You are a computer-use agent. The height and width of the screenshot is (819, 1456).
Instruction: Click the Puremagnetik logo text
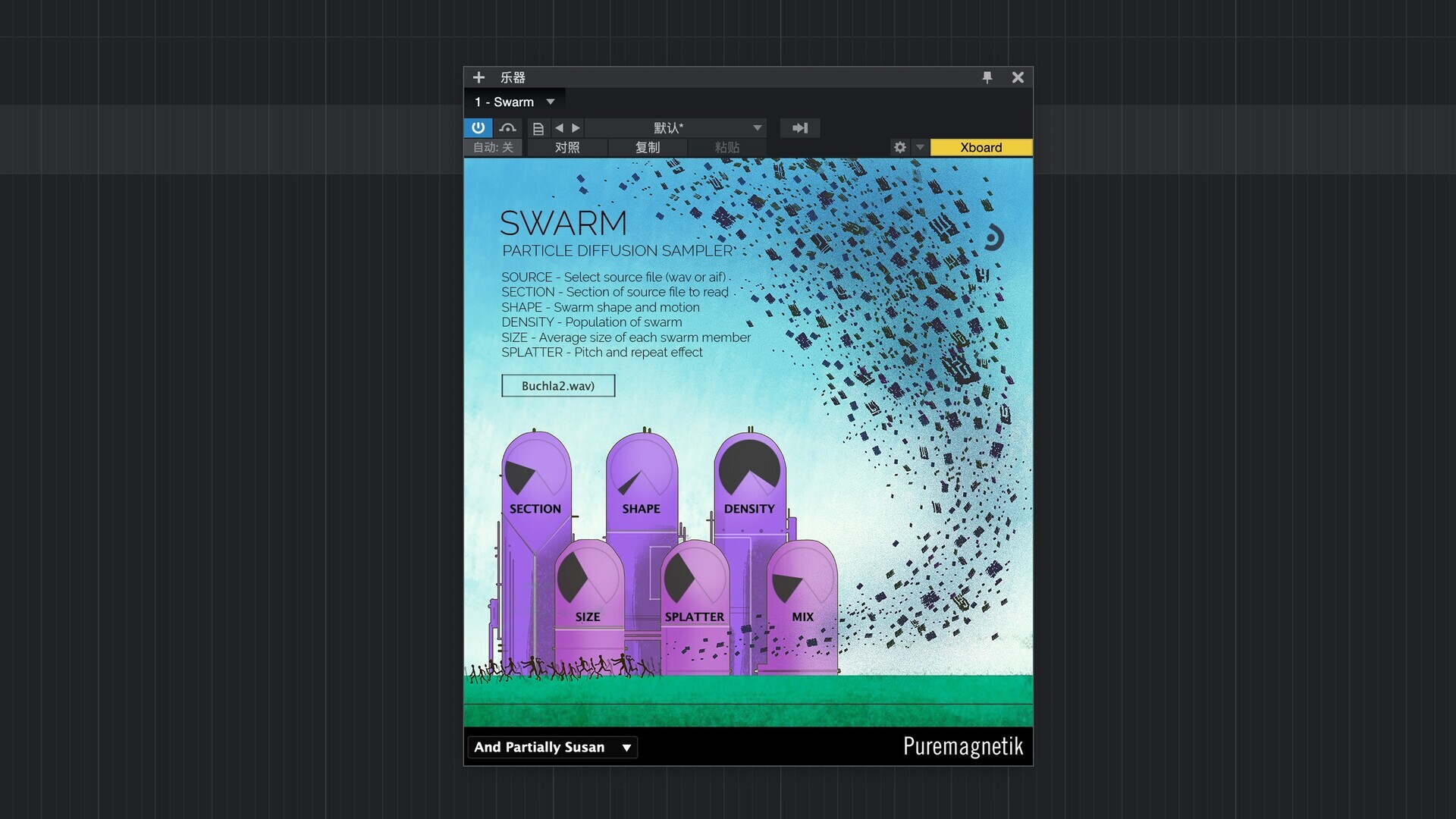[x=963, y=746]
